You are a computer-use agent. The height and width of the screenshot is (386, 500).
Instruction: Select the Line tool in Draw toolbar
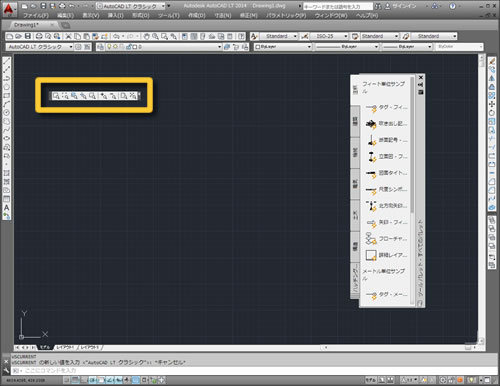(6, 61)
